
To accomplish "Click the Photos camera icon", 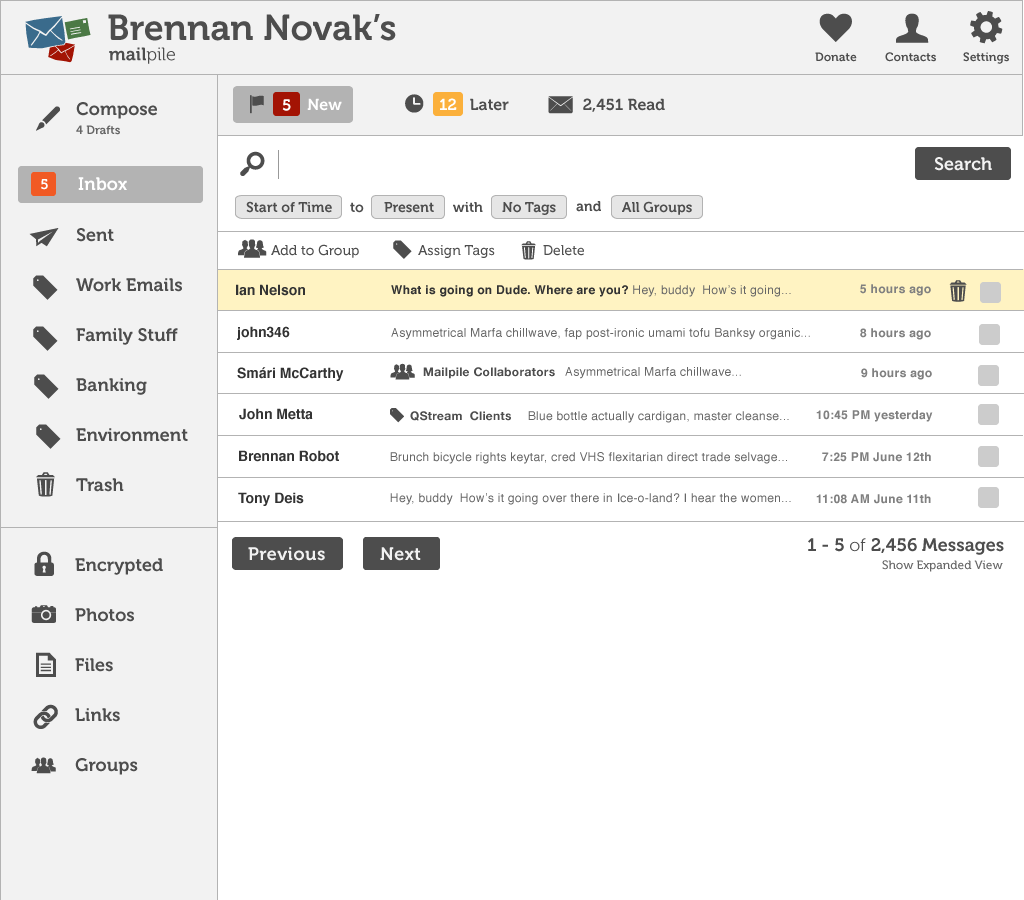I will point(44,614).
